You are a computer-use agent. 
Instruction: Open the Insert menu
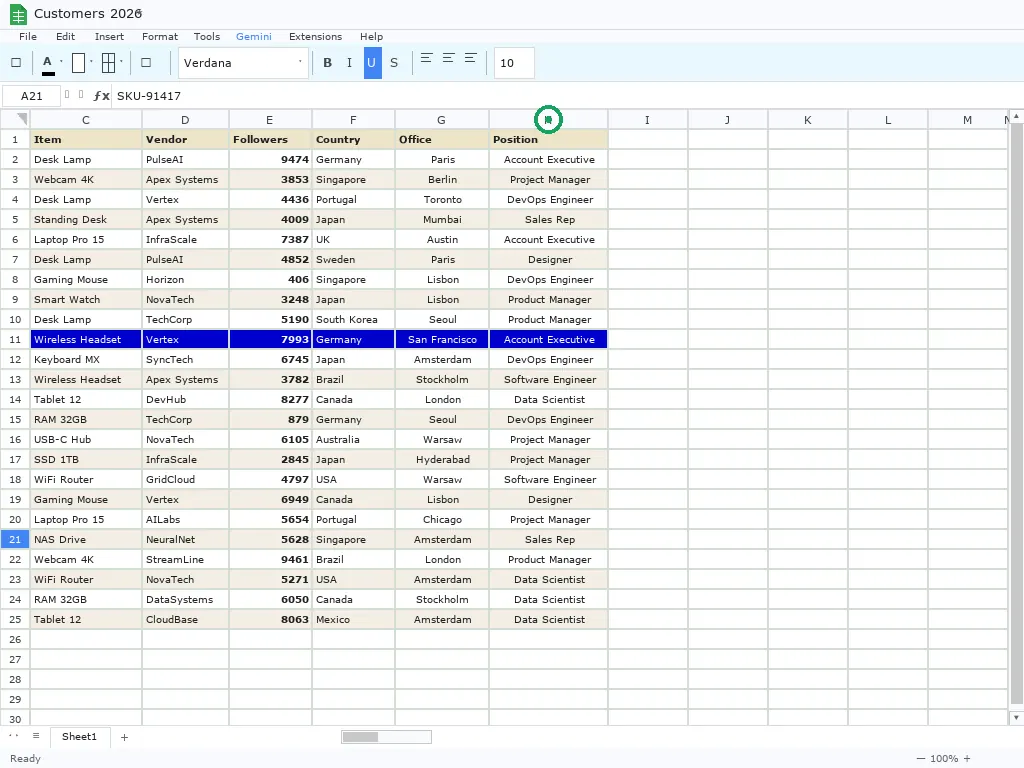pyautogui.click(x=109, y=37)
